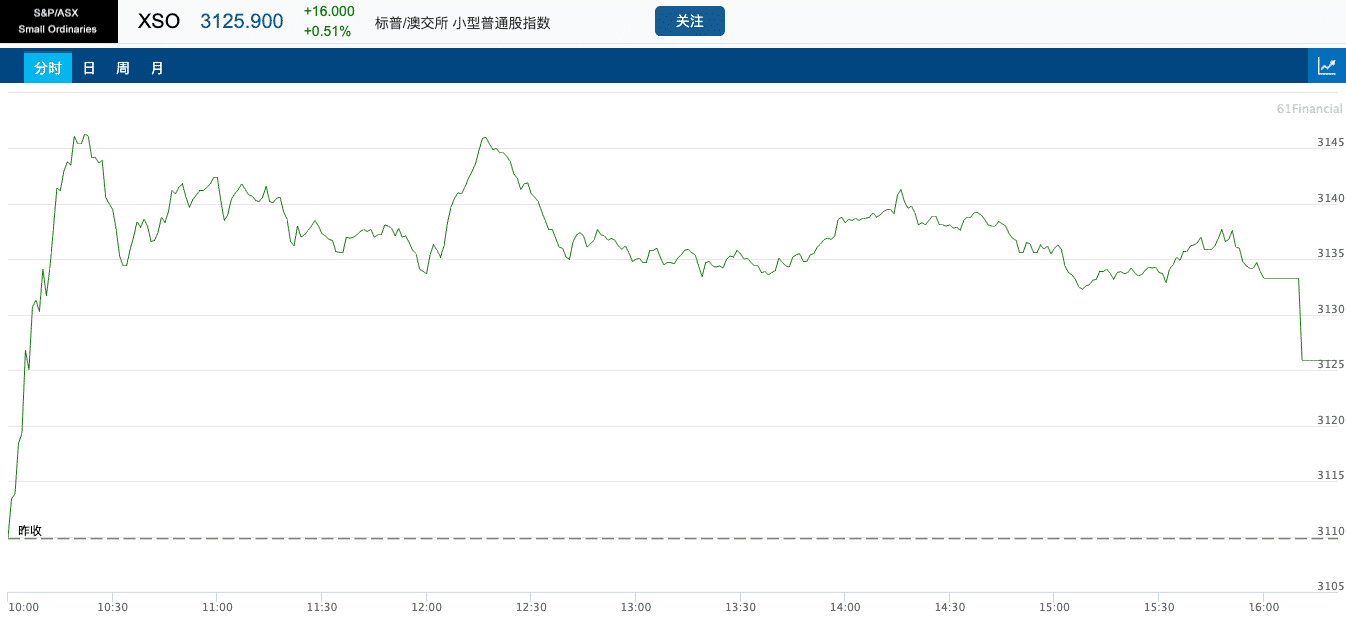Click the XSO ticker symbol

pos(158,21)
